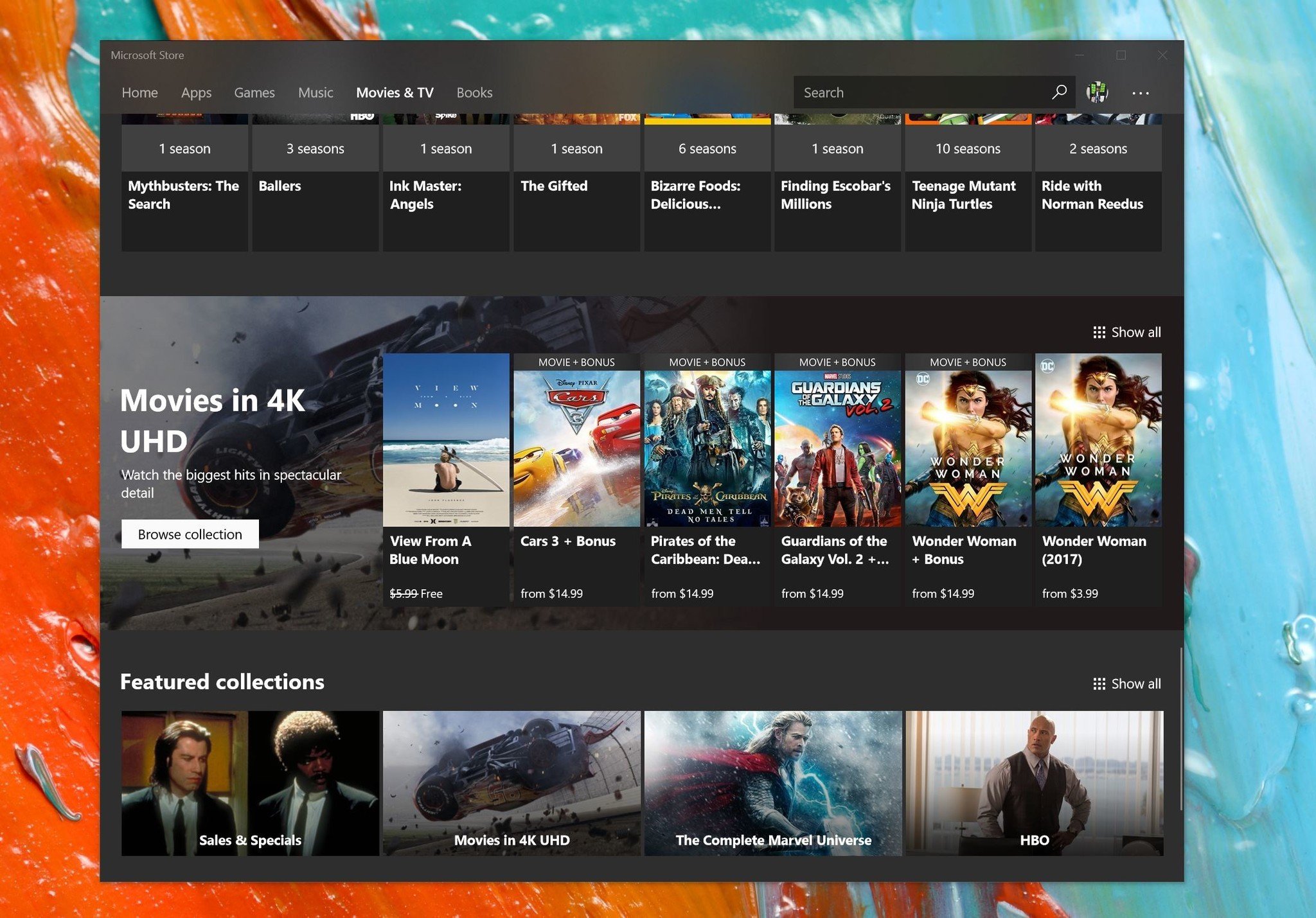
Task: Click the Browse collection button
Action: 190,534
